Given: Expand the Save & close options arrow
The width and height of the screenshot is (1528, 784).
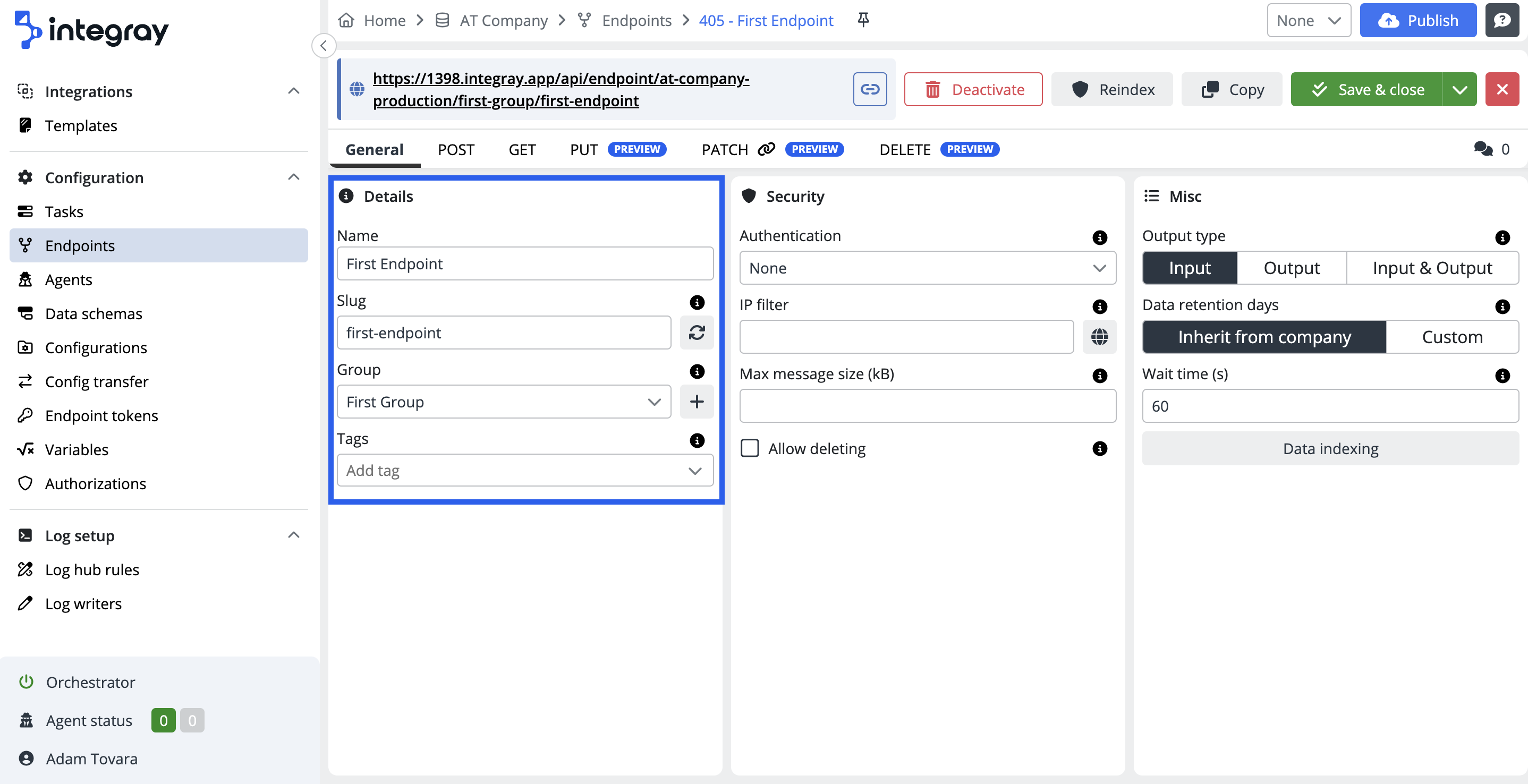Looking at the screenshot, I should point(1459,90).
